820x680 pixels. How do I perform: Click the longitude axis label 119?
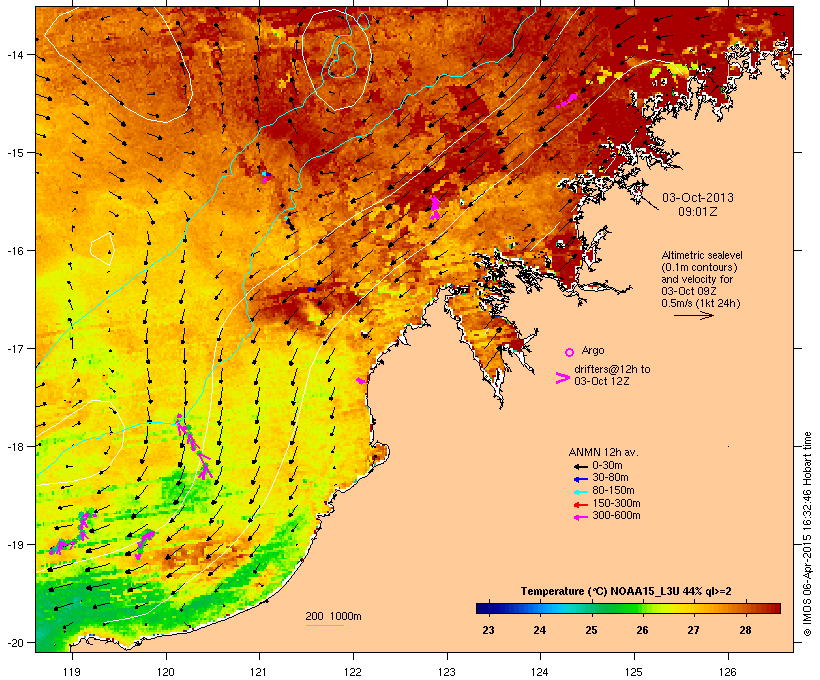[x=72, y=672]
